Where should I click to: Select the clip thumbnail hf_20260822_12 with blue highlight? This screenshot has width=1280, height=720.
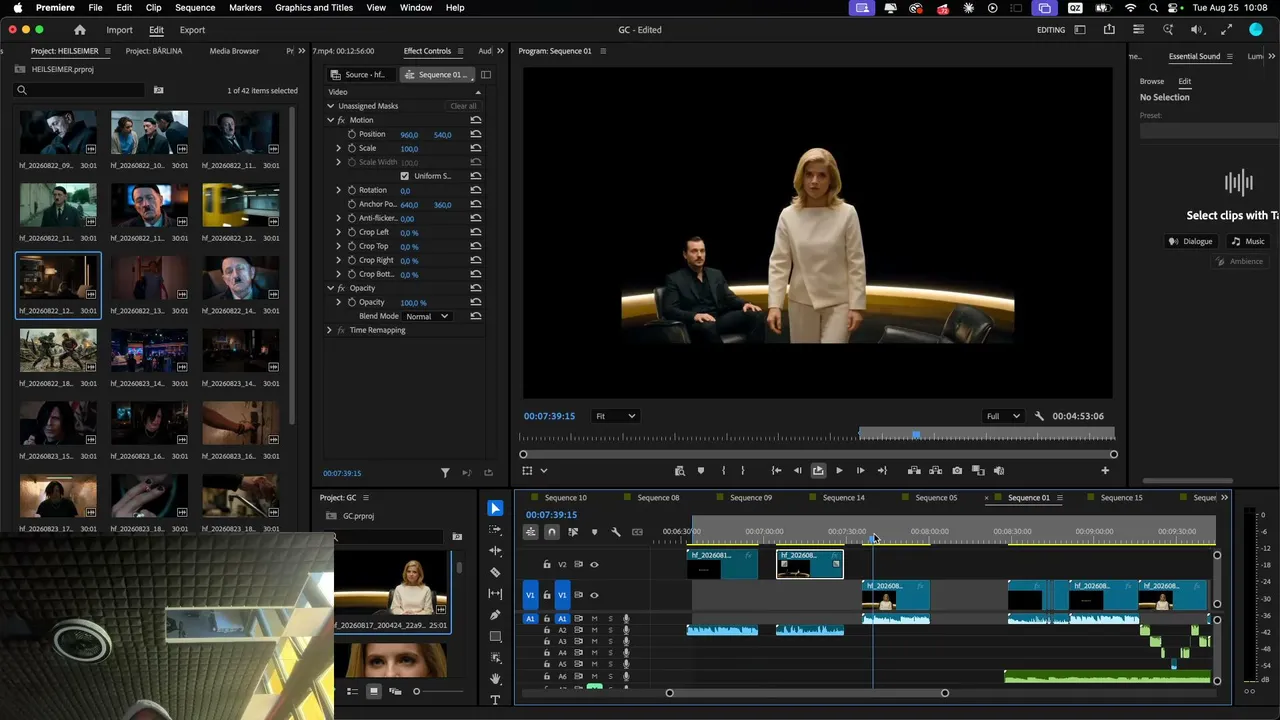click(58, 285)
